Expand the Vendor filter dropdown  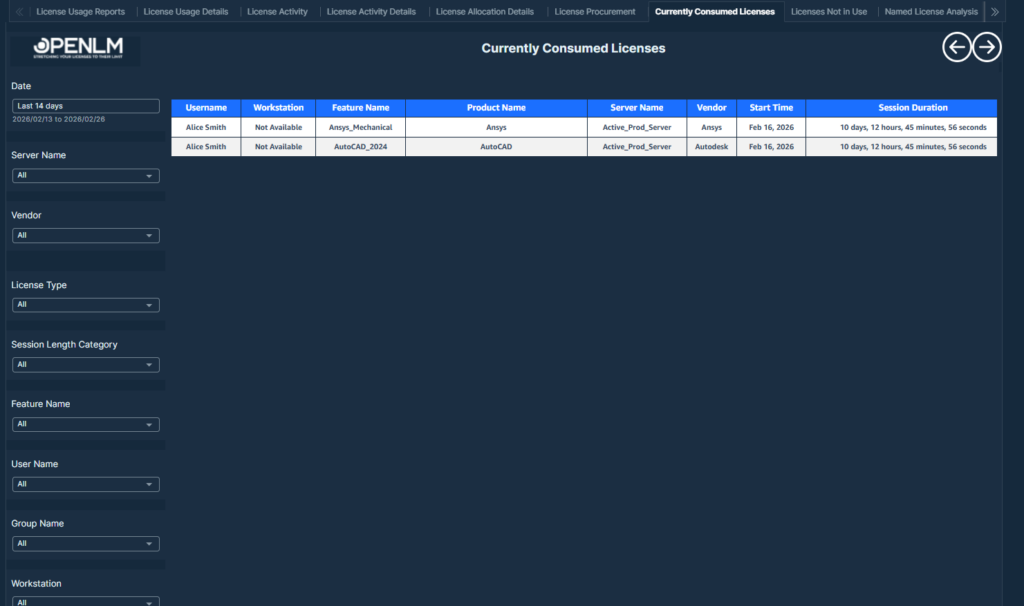coord(85,236)
